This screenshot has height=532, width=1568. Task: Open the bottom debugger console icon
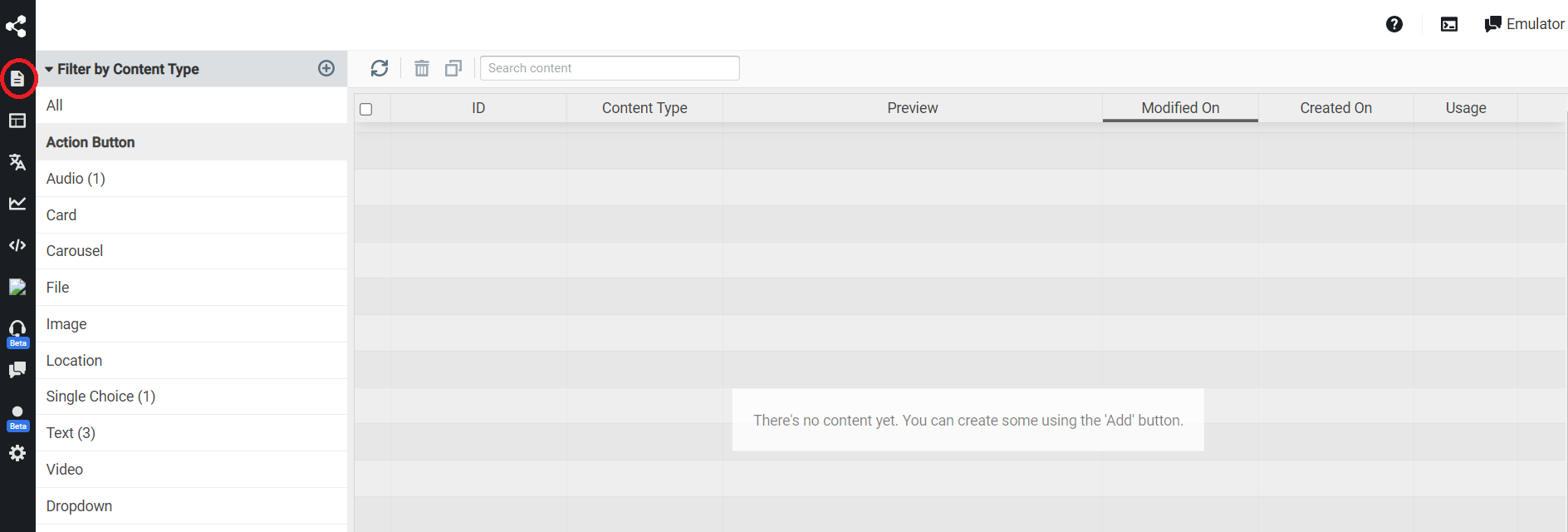[1449, 24]
